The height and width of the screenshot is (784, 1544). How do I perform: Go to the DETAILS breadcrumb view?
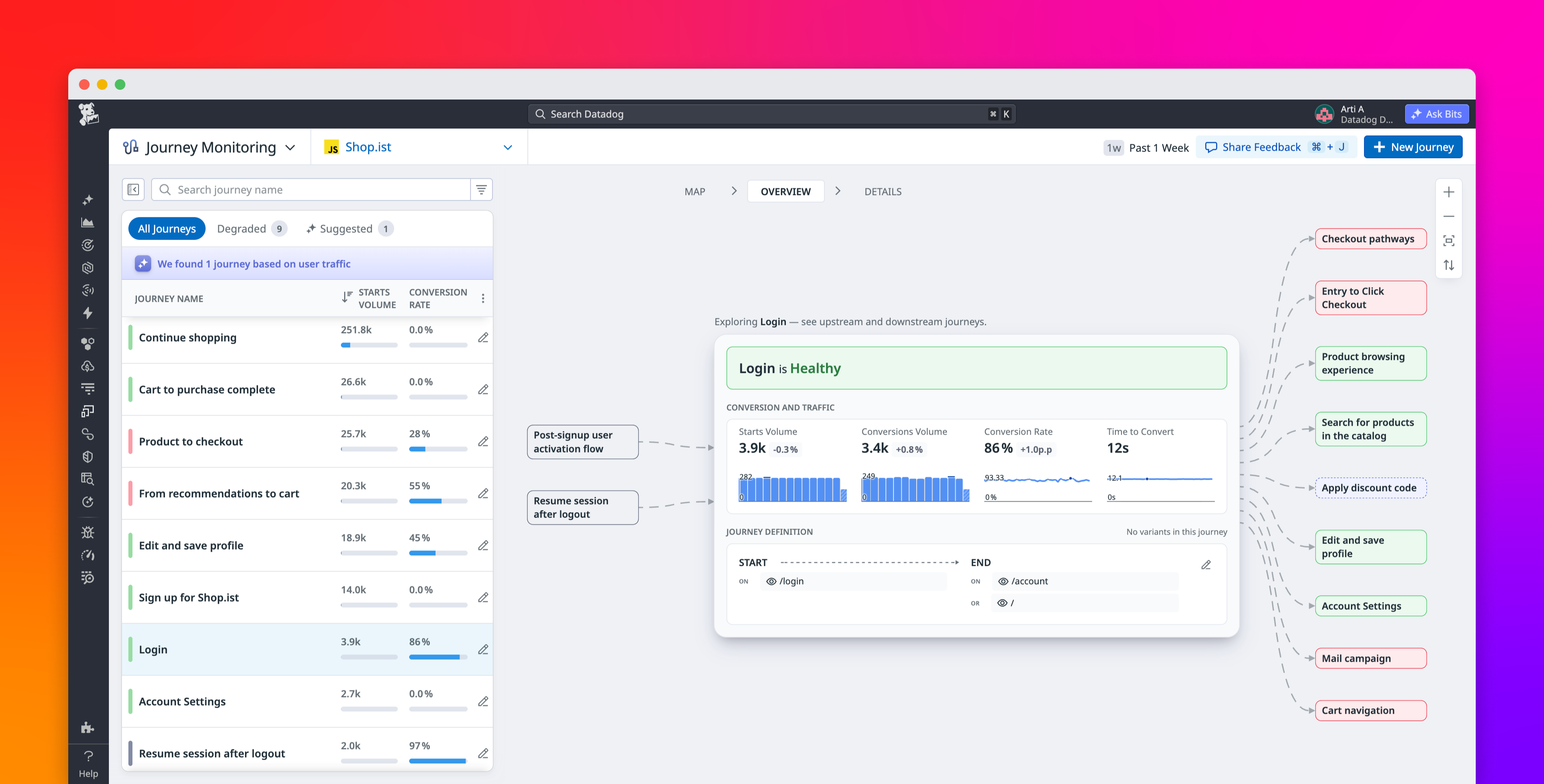pos(882,191)
